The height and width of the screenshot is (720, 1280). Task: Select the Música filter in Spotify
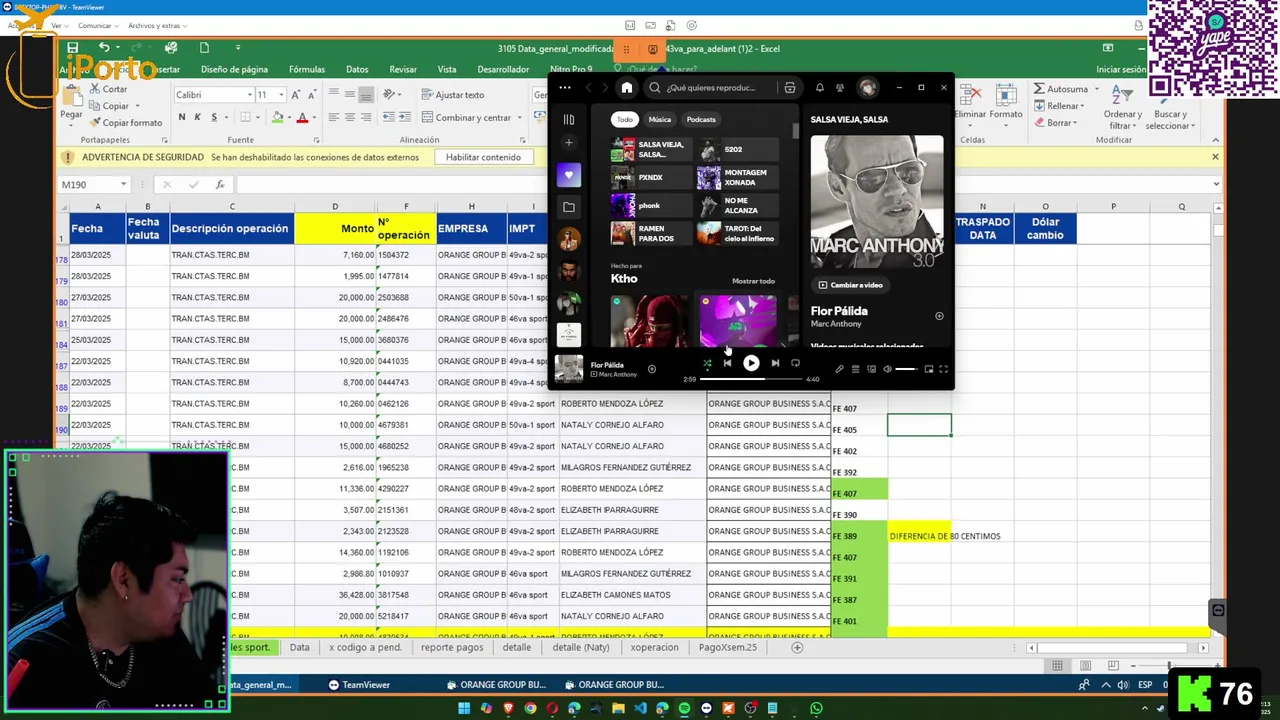[660, 119]
